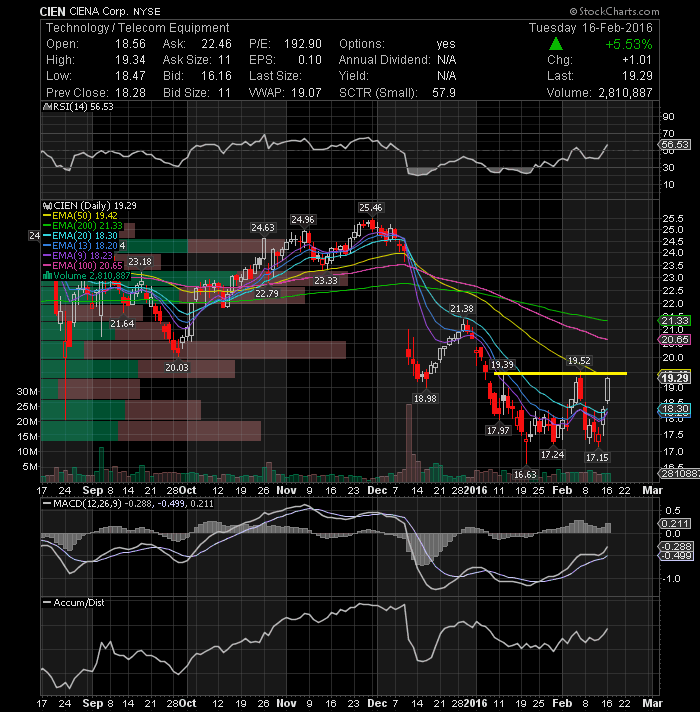700x712 pixels.
Task: Click the Chg value +1.01
Action: pos(637,60)
